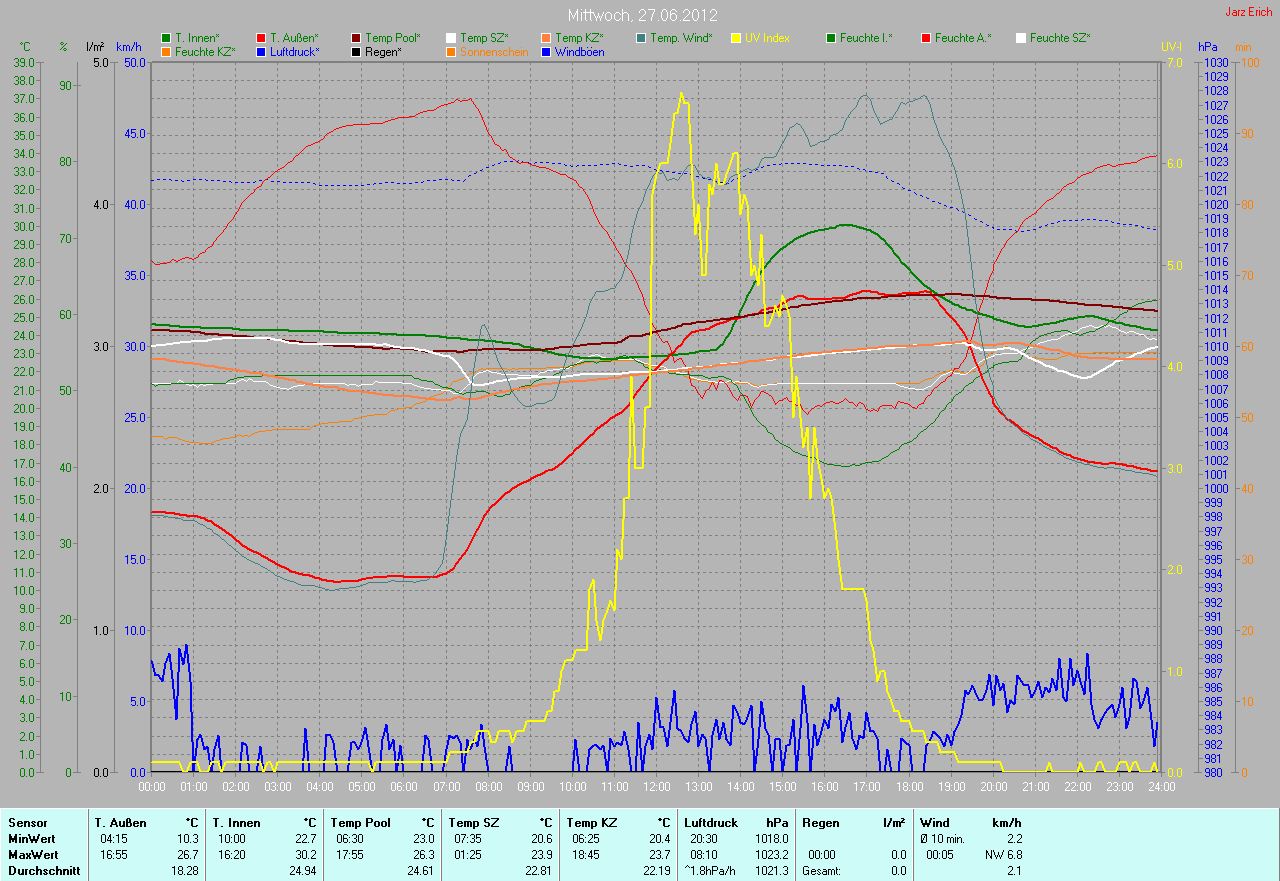
Task: Click the 'Jarz Erich' author label
Action: pyautogui.click(x=1250, y=12)
